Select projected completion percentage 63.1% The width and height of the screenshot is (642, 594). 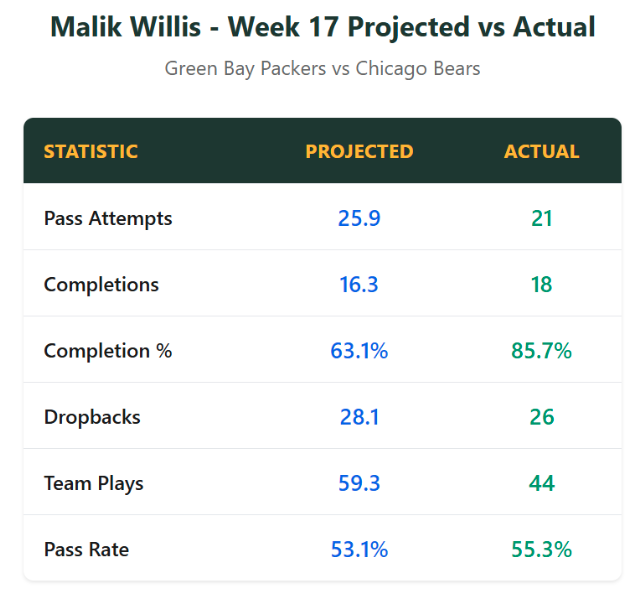coord(359,351)
